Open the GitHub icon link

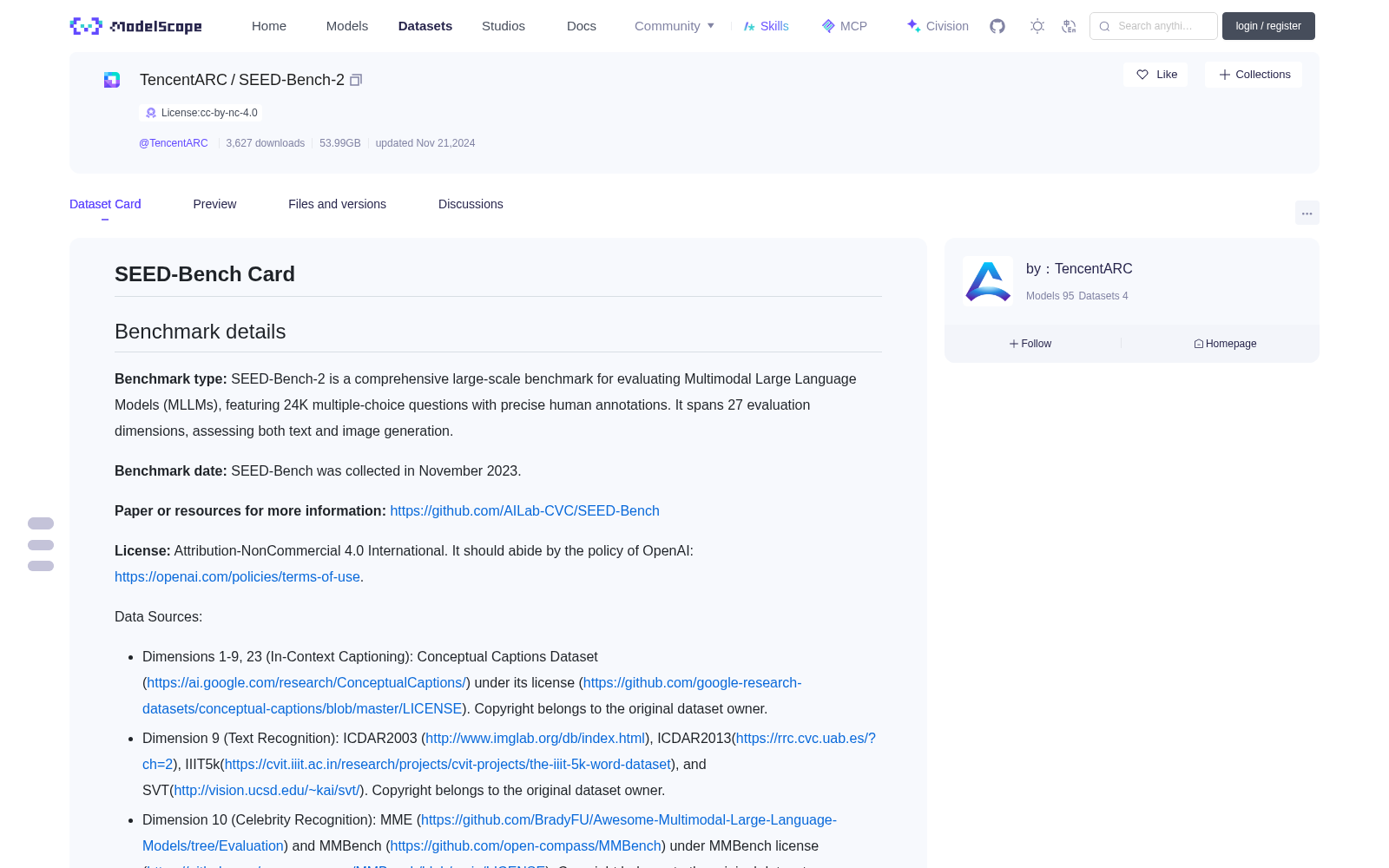[997, 26]
